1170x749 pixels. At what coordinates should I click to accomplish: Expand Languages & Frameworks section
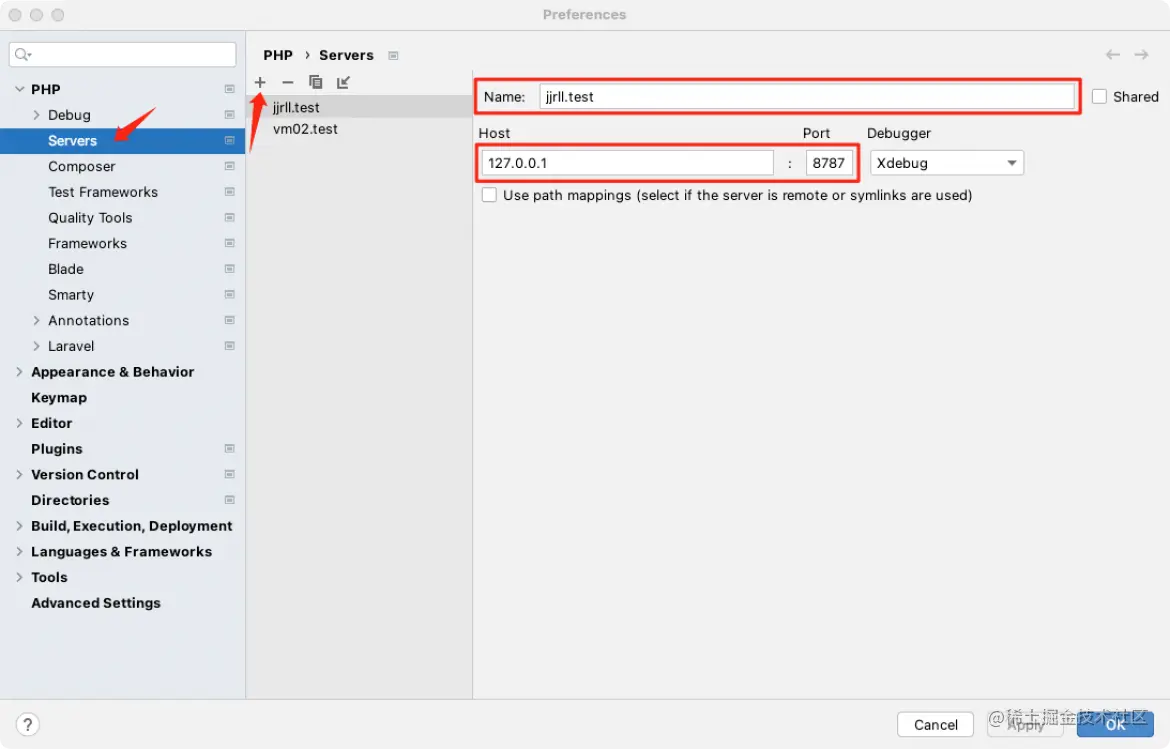coord(19,551)
